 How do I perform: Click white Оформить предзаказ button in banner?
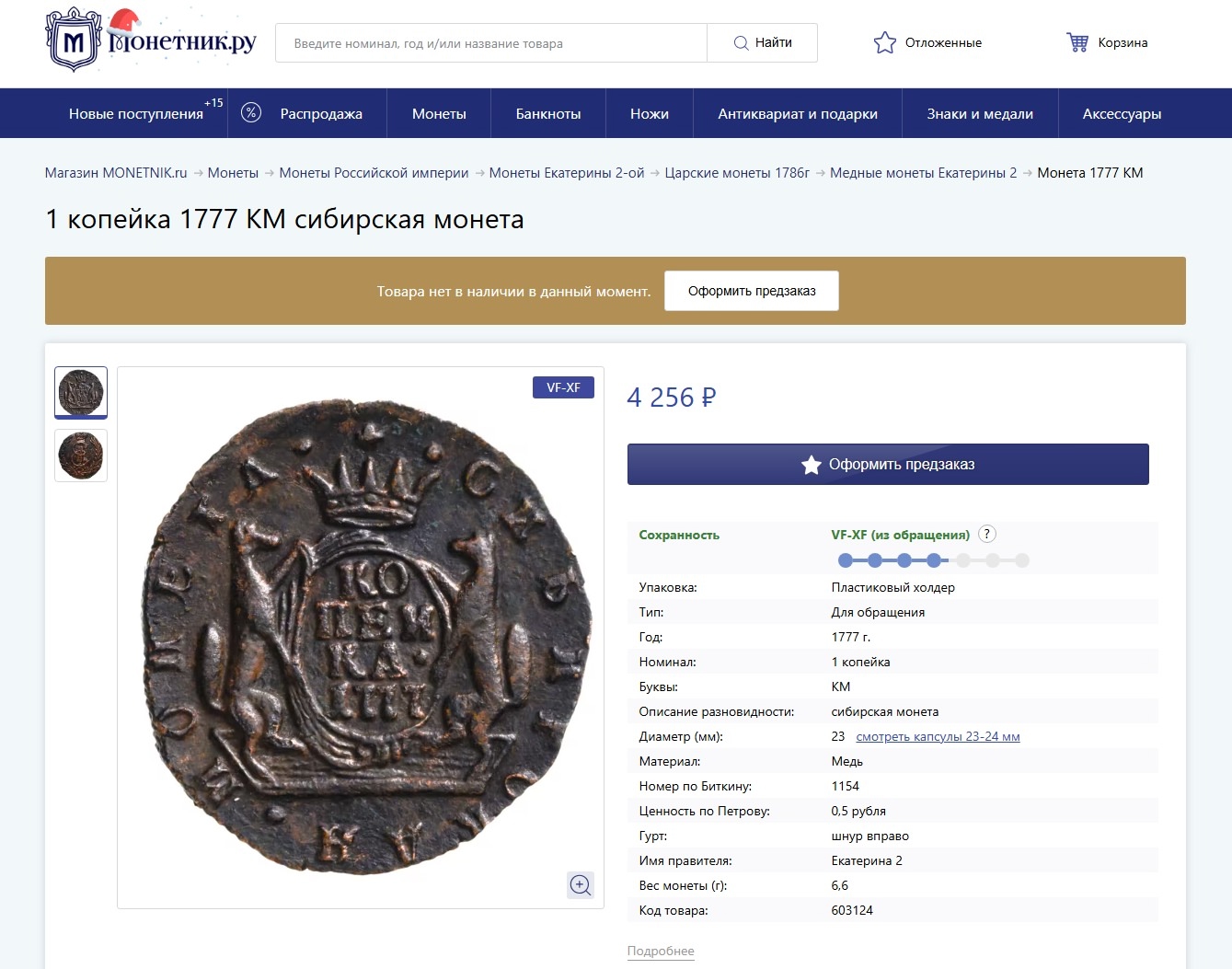click(x=752, y=291)
